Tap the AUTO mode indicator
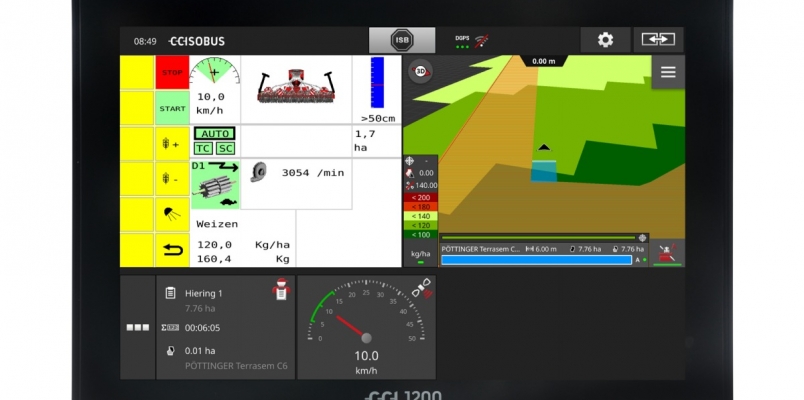This screenshot has width=804, height=400. [214, 134]
